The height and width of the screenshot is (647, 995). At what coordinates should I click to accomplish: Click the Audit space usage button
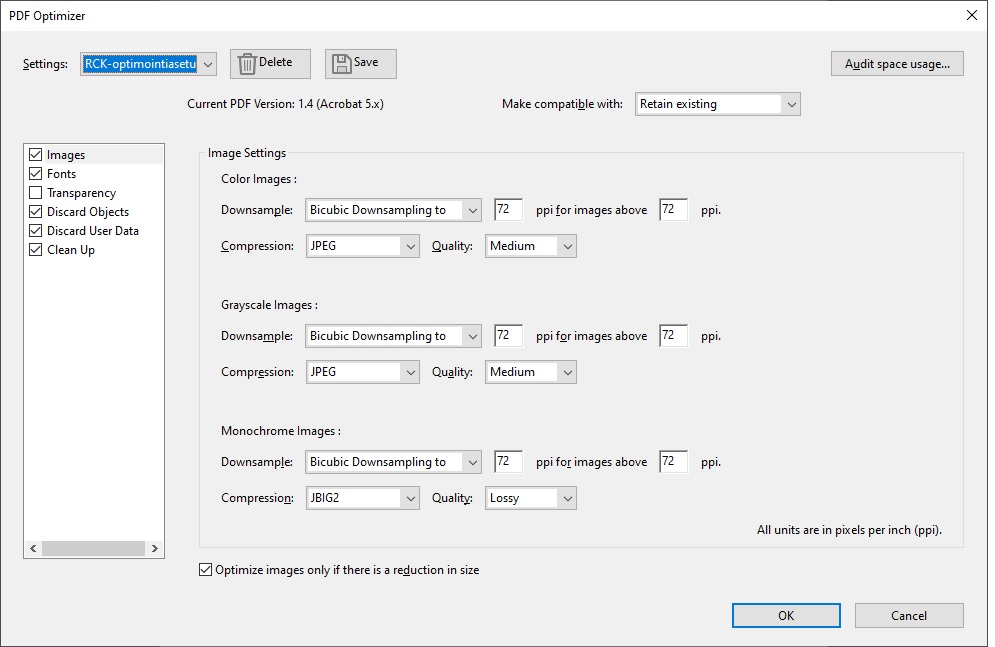[x=896, y=63]
